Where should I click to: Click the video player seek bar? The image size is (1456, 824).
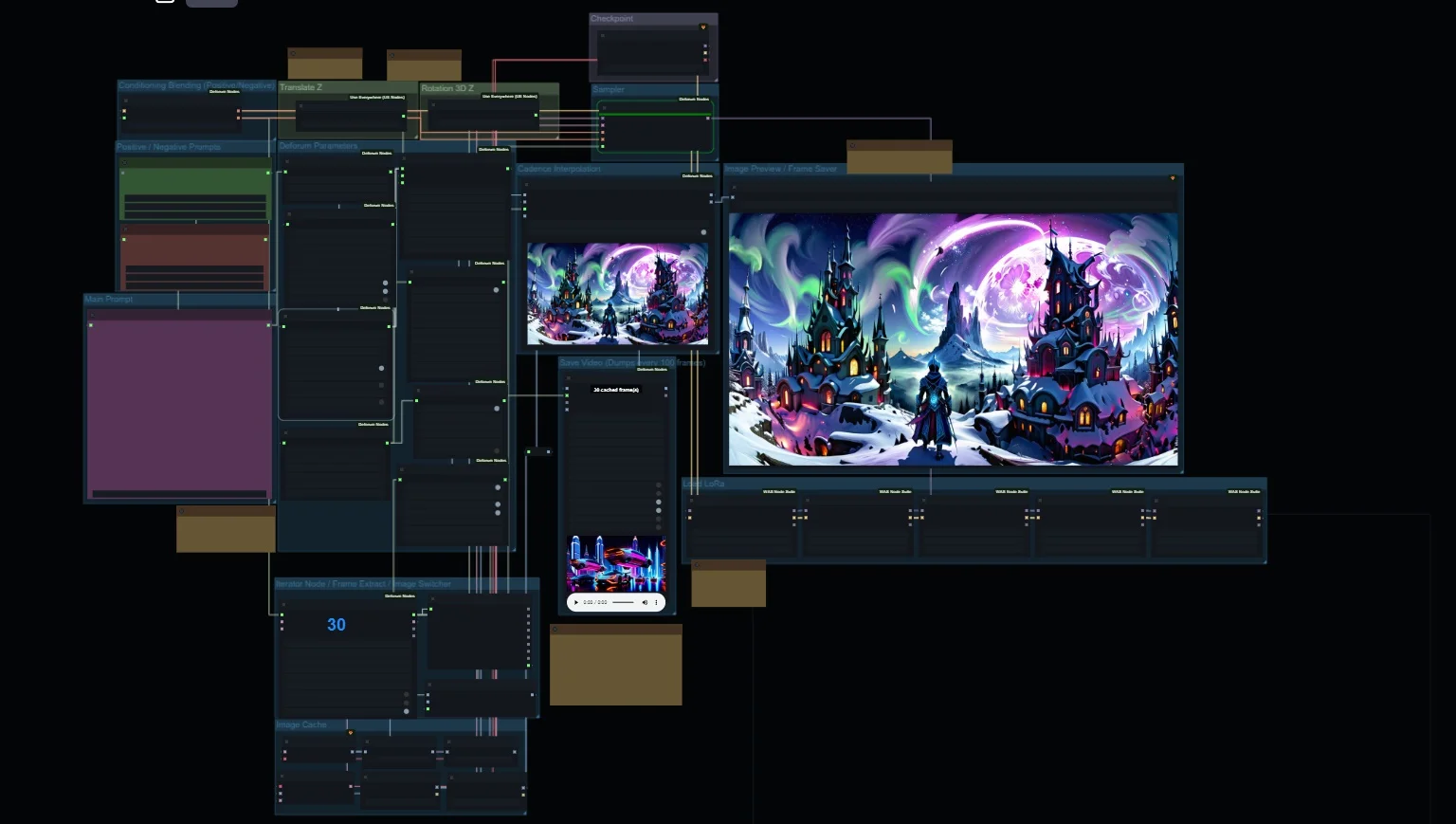(623, 602)
